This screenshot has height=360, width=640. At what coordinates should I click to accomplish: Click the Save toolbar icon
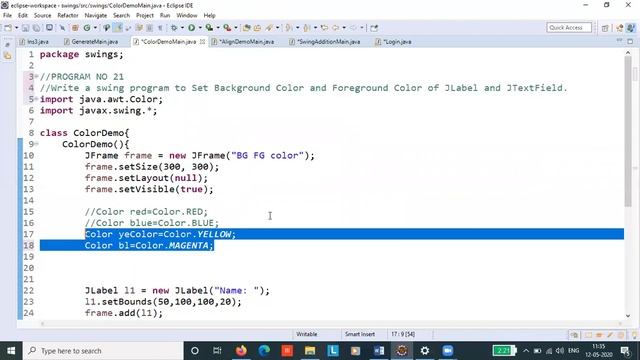pos(25,28)
